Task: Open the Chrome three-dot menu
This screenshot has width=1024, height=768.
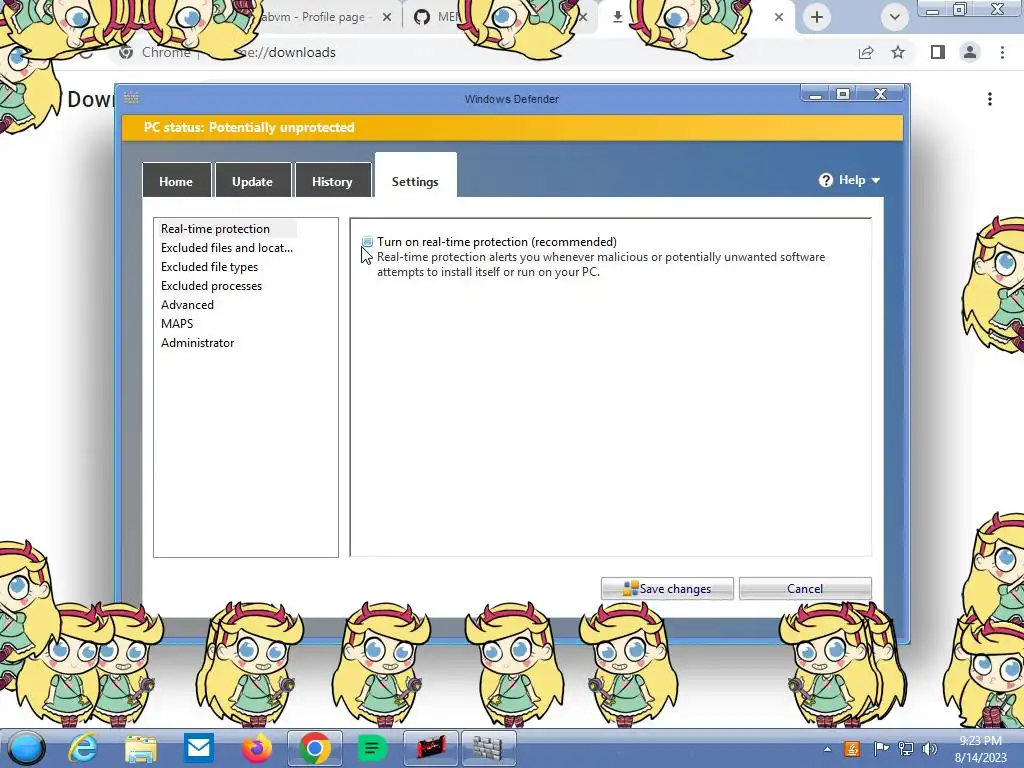Action: click(1002, 52)
